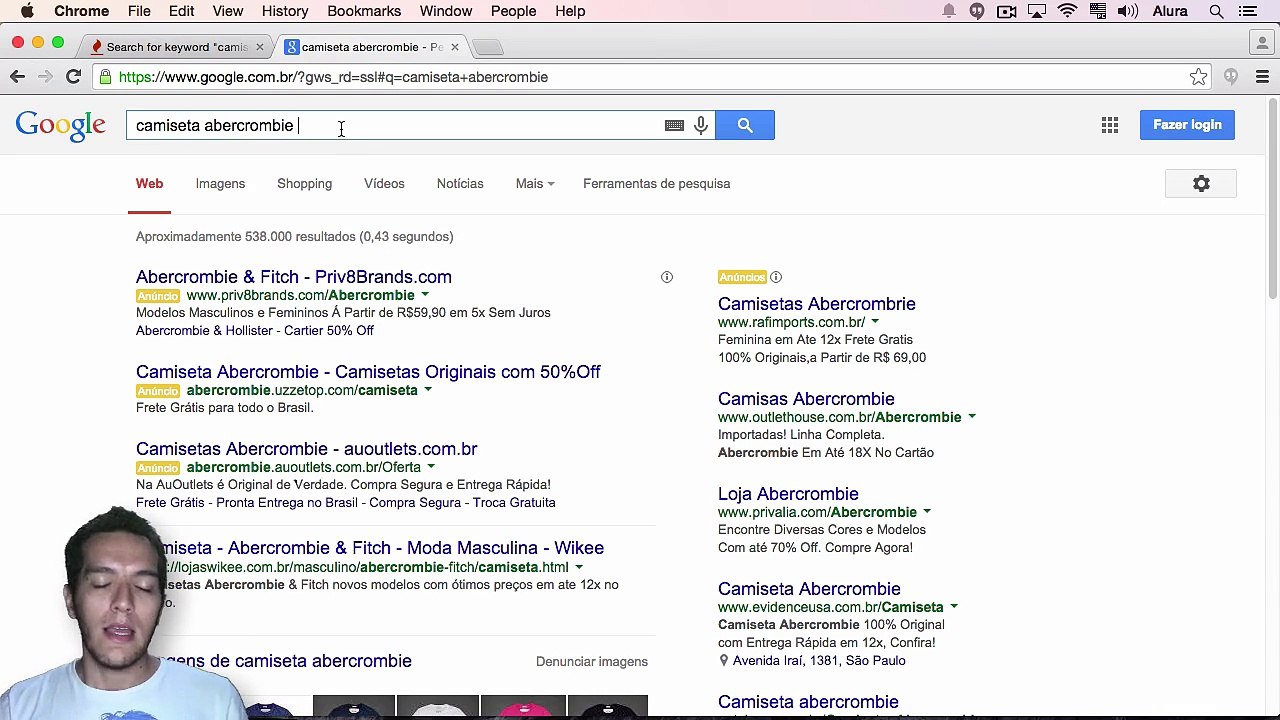Open 'Abercrombie & Fitch - Priv8Brands.com' result
This screenshot has height=720, width=1280.
click(x=294, y=277)
